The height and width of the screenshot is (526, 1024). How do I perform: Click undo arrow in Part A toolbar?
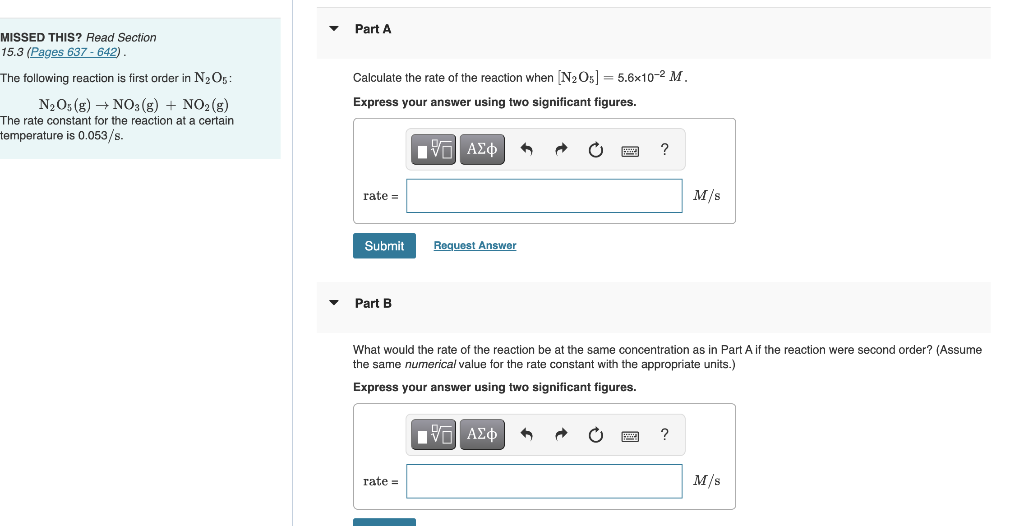526,150
